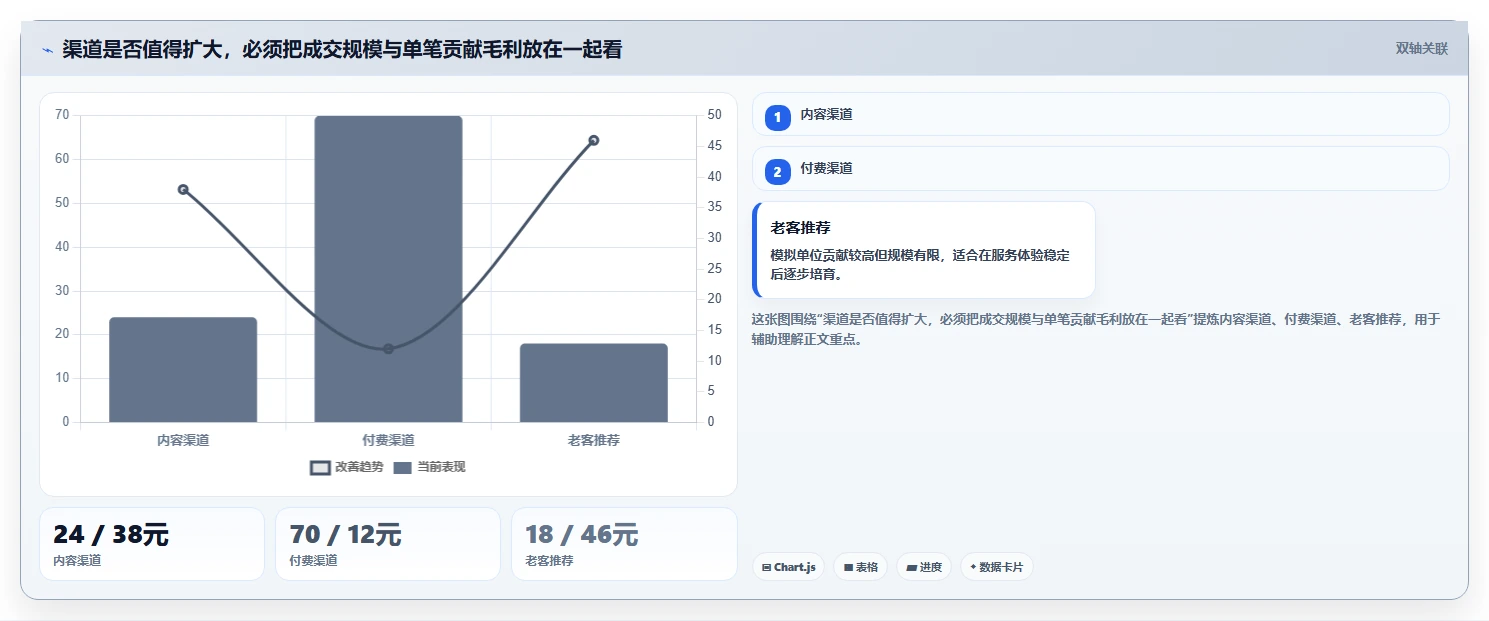Click left axis value 70
Screen dimensions: 1489x621
(62, 115)
